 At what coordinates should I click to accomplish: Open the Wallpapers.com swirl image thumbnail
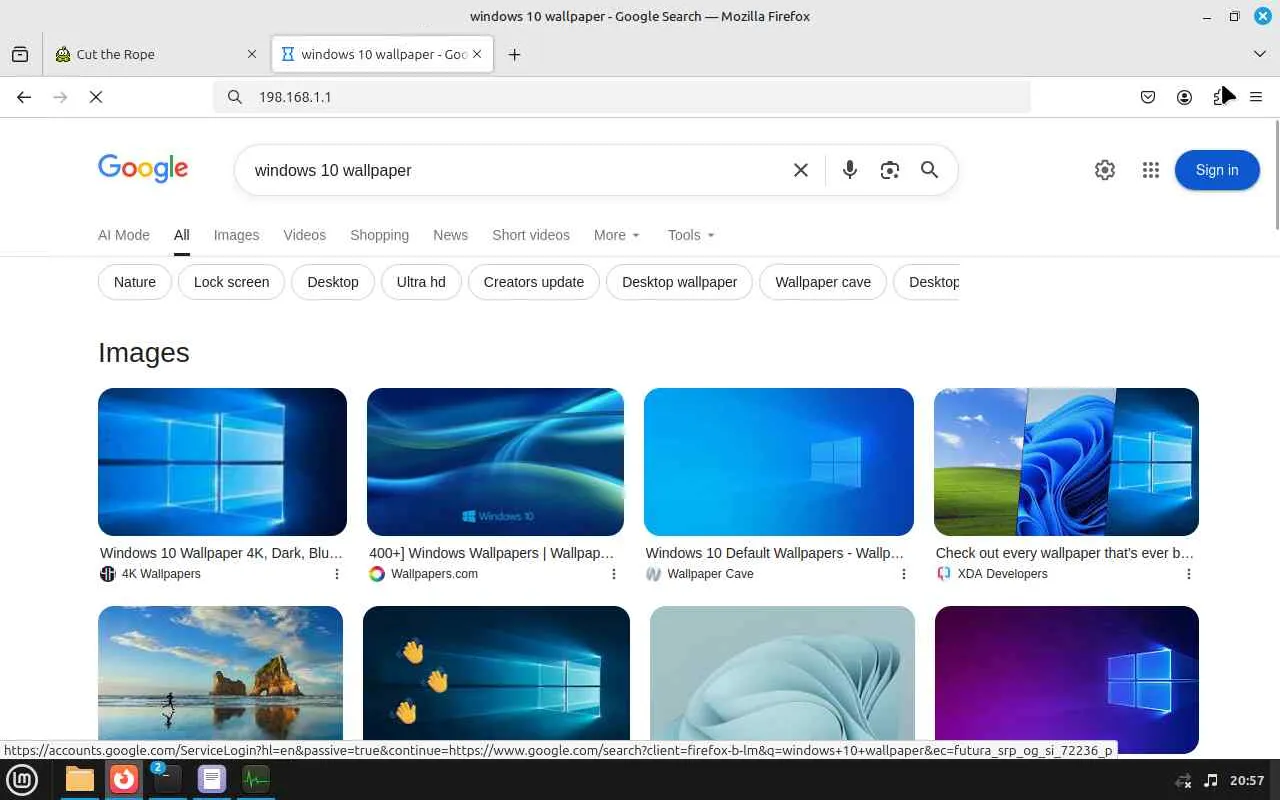[495, 462]
